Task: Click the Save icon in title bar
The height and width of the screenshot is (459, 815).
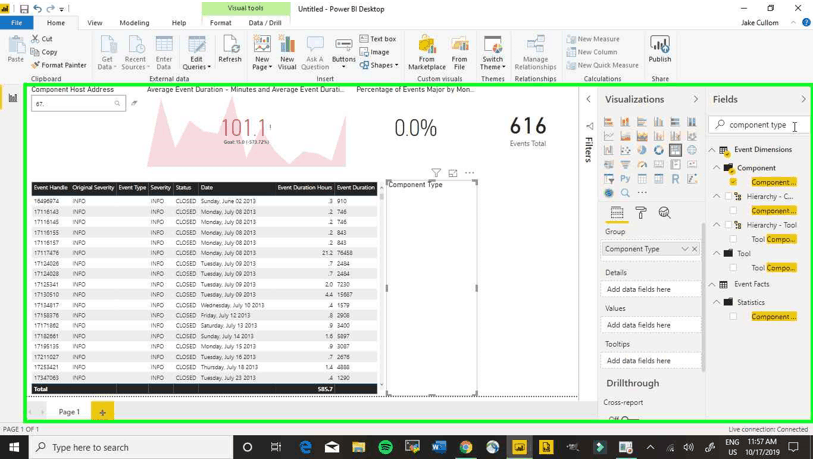Action: tap(24, 9)
